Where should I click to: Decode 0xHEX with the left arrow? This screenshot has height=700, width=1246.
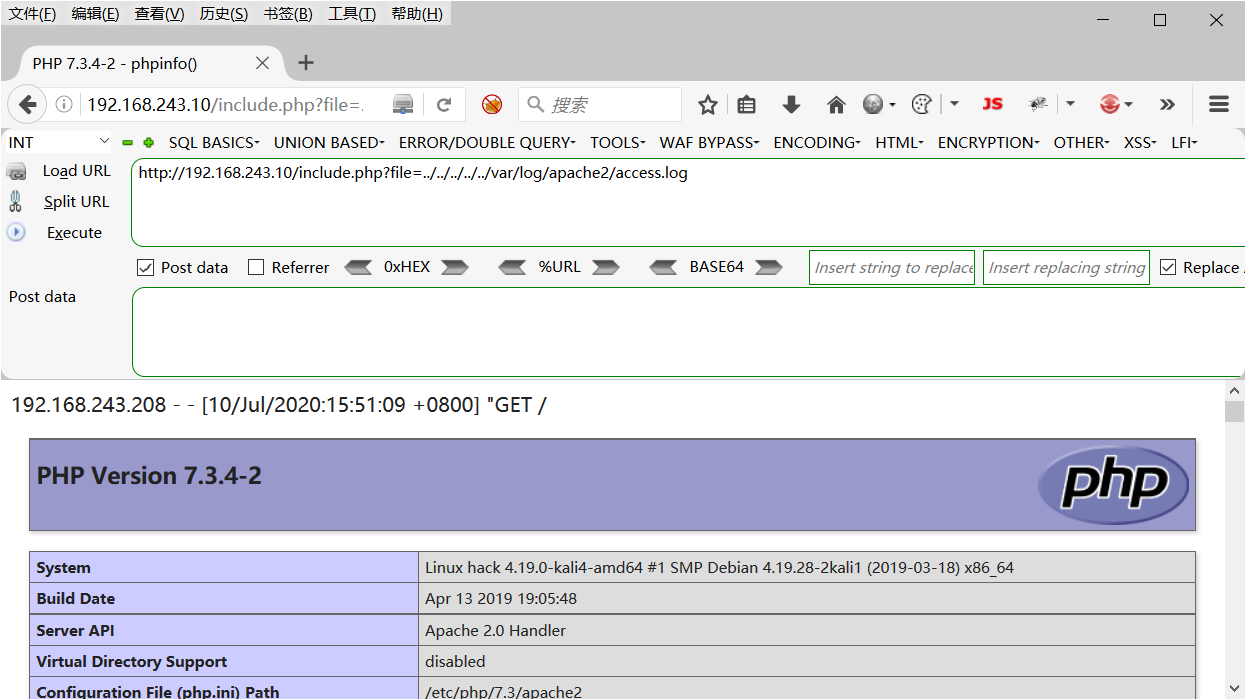(358, 267)
